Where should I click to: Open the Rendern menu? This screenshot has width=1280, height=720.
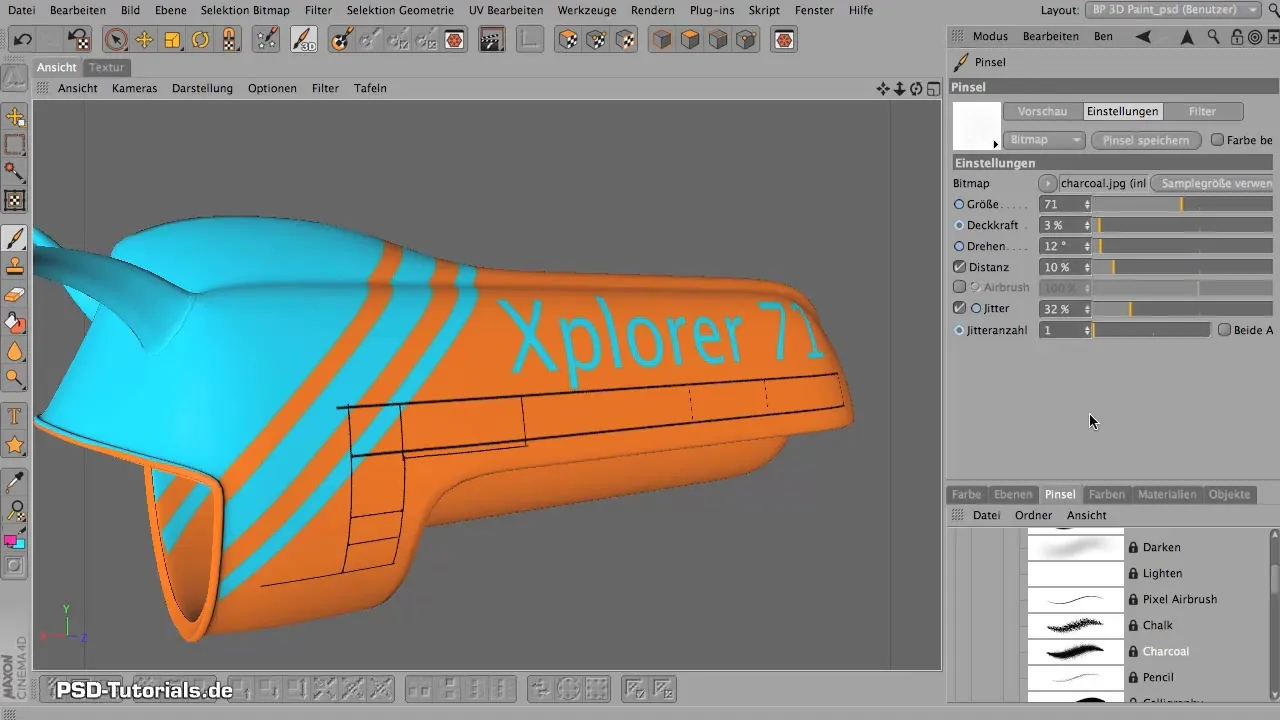tap(652, 10)
